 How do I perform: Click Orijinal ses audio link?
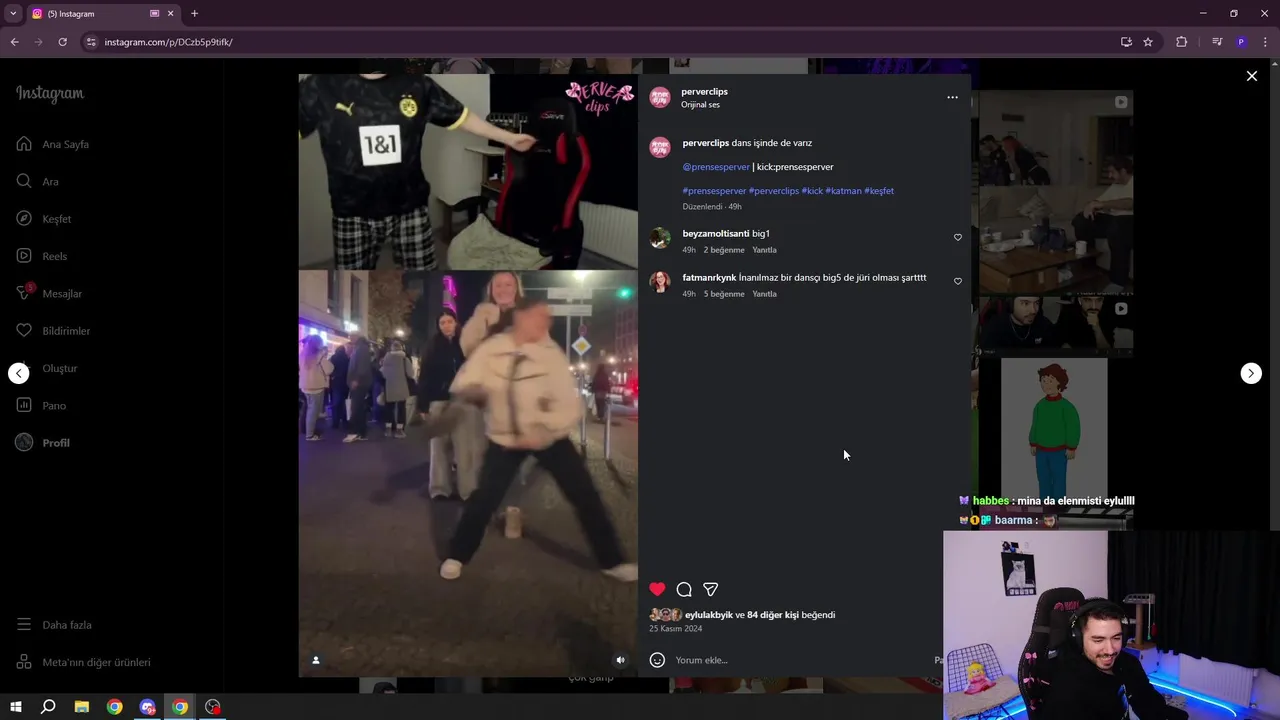(x=700, y=105)
